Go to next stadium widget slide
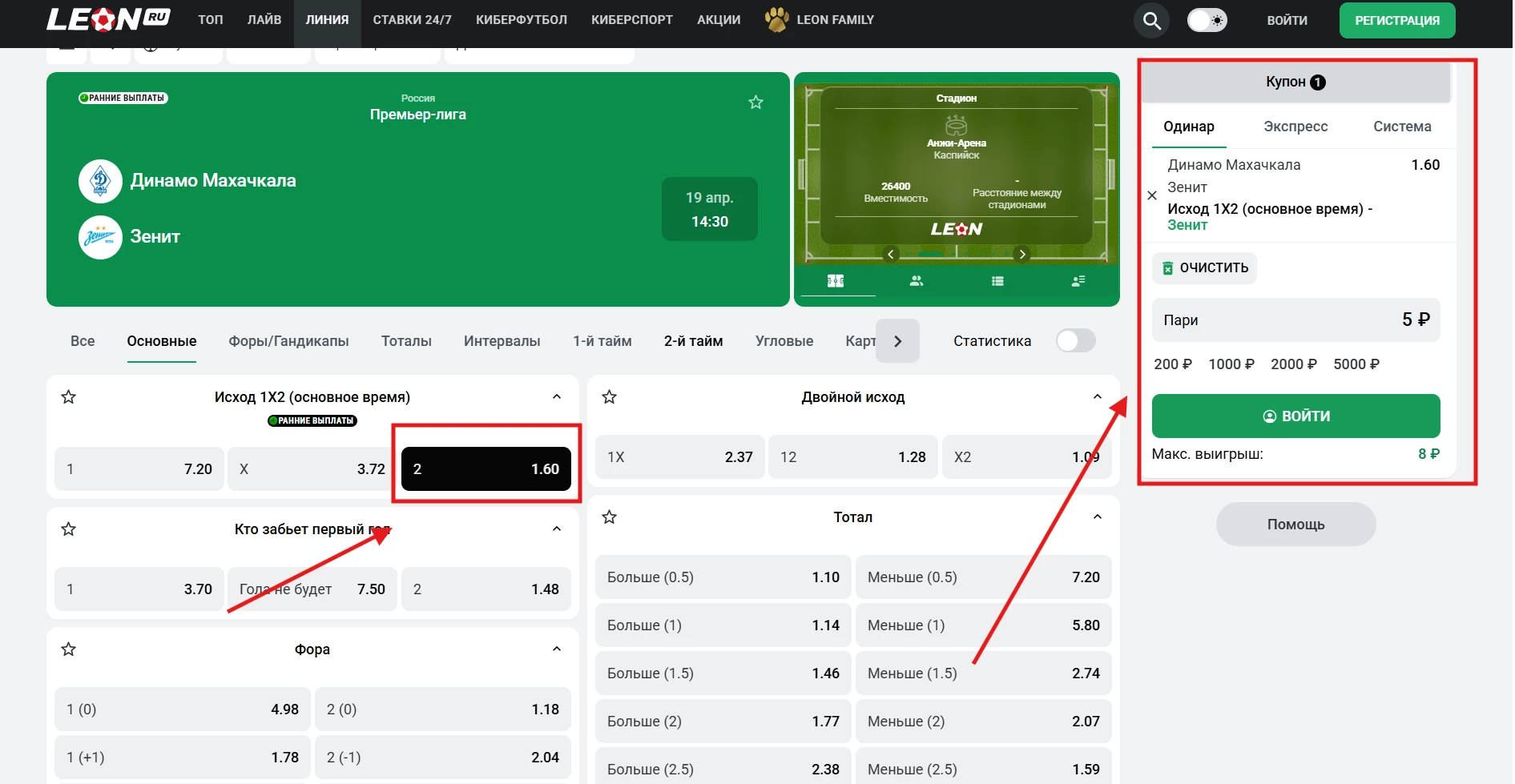The height and width of the screenshot is (784, 1515). [1021, 255]
